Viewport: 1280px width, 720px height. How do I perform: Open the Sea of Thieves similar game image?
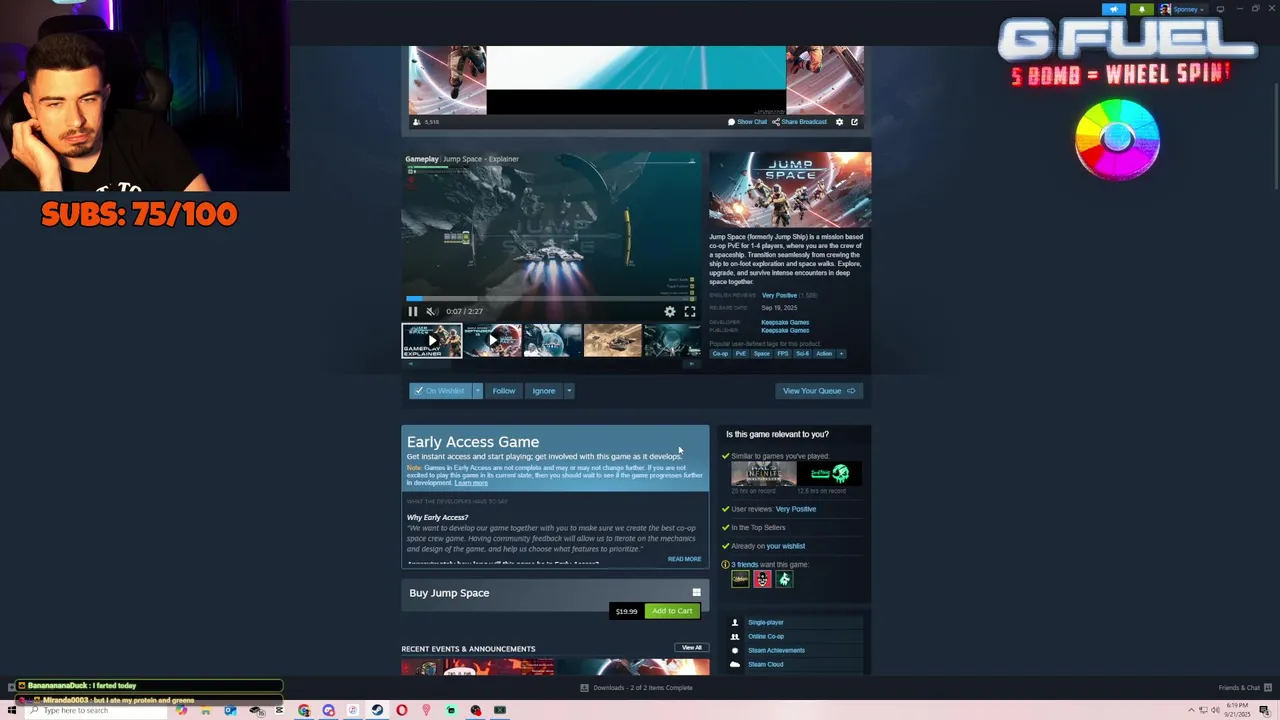pyautogui.click(x=830, y=474)
